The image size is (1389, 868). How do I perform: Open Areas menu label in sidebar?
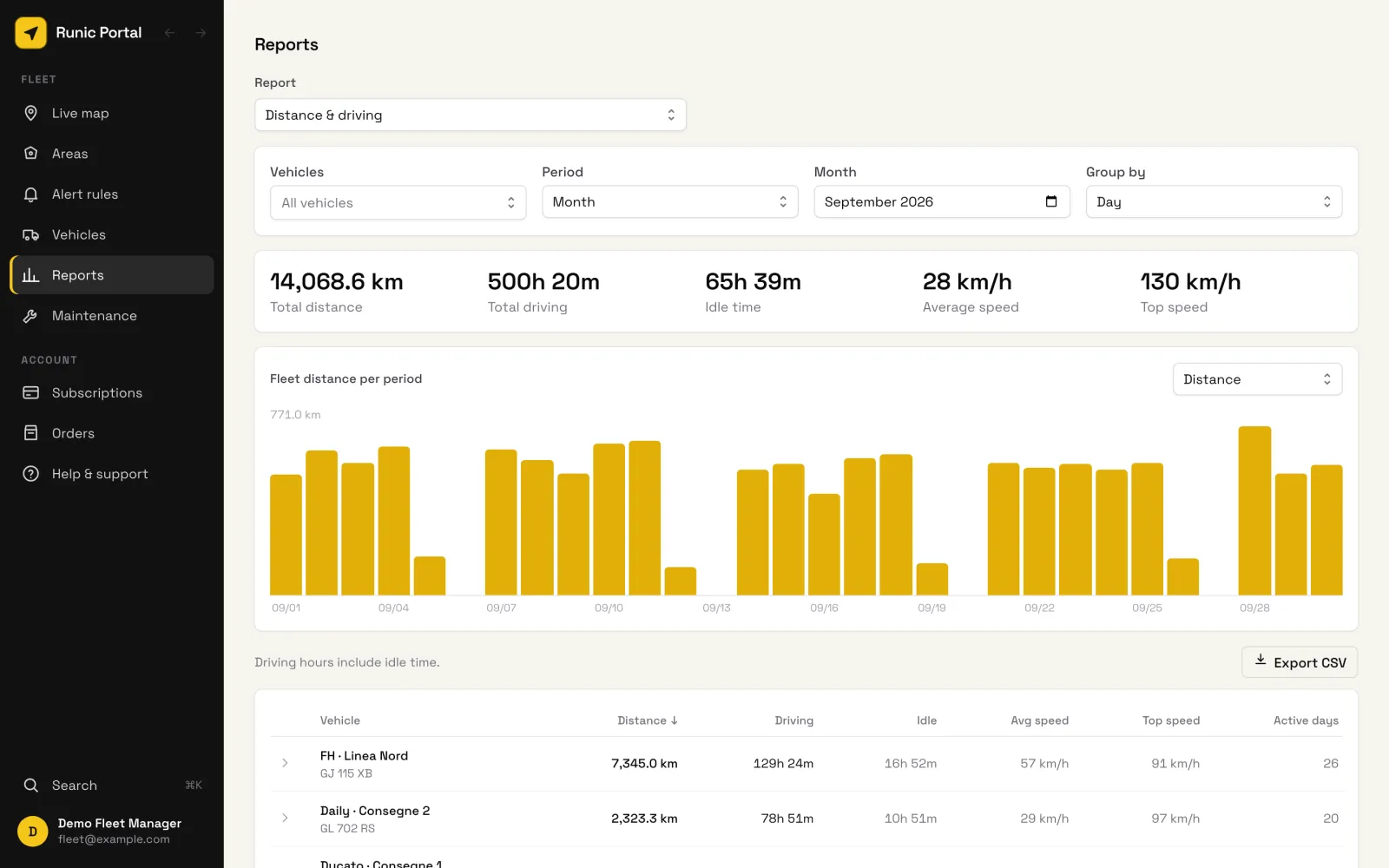[70, 154]
